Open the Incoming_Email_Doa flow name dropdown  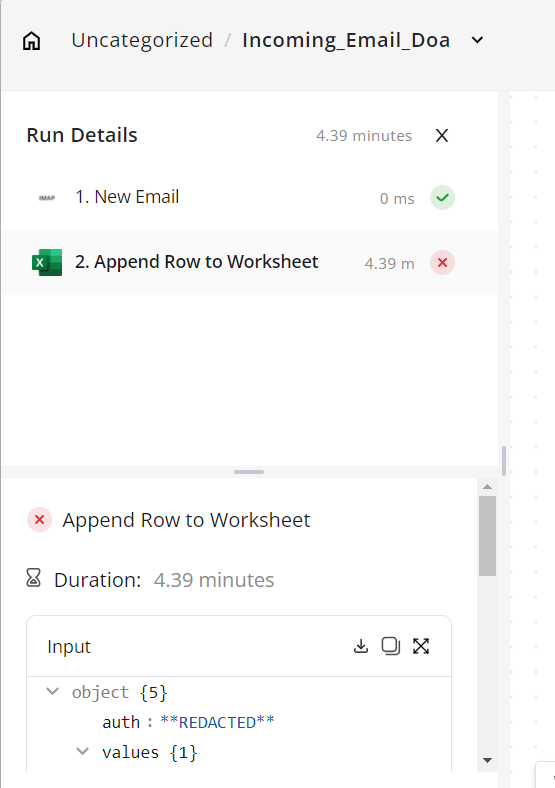(x=477, y=40)
